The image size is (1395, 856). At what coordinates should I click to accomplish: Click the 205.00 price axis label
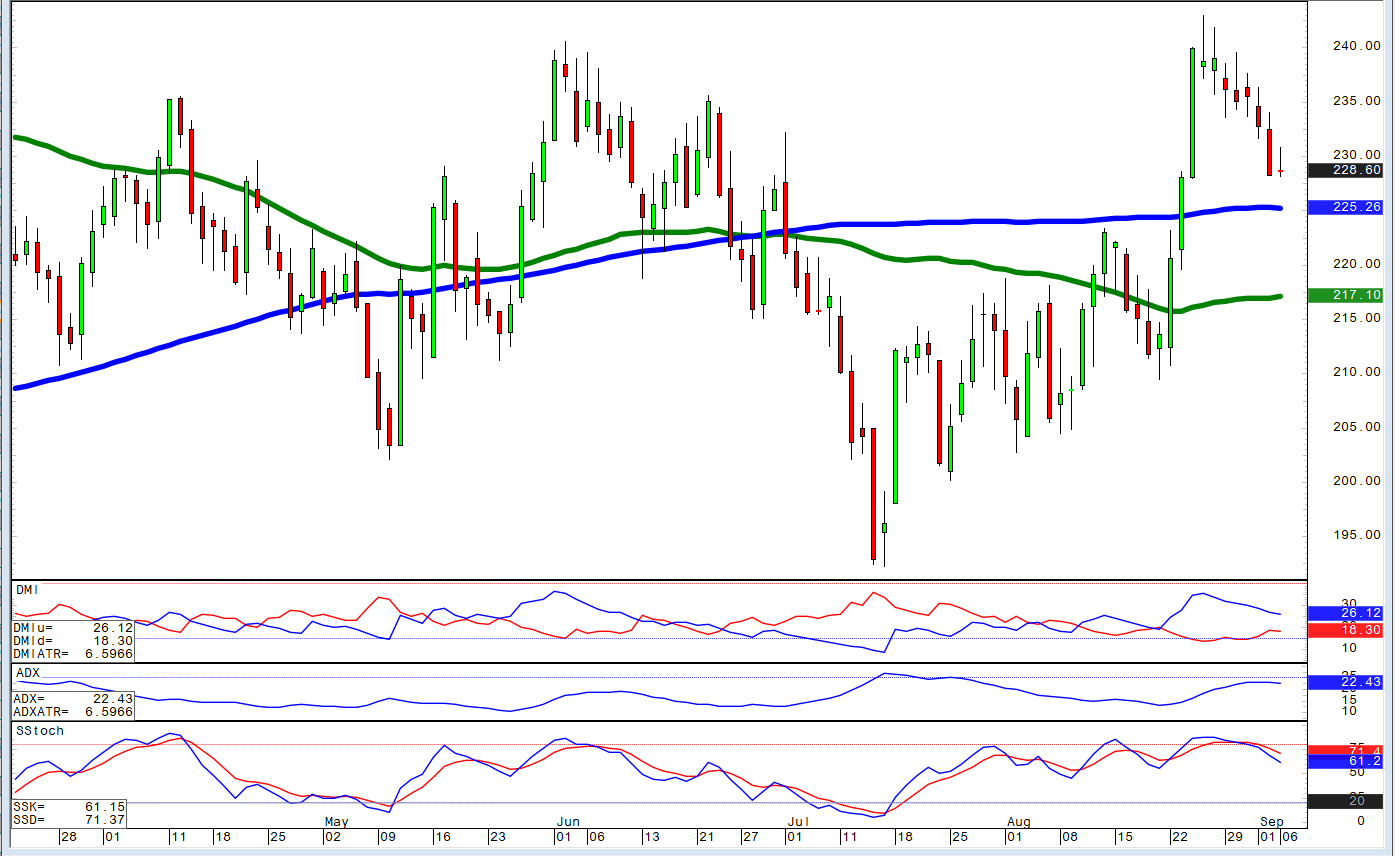(x=1358, y=427)
